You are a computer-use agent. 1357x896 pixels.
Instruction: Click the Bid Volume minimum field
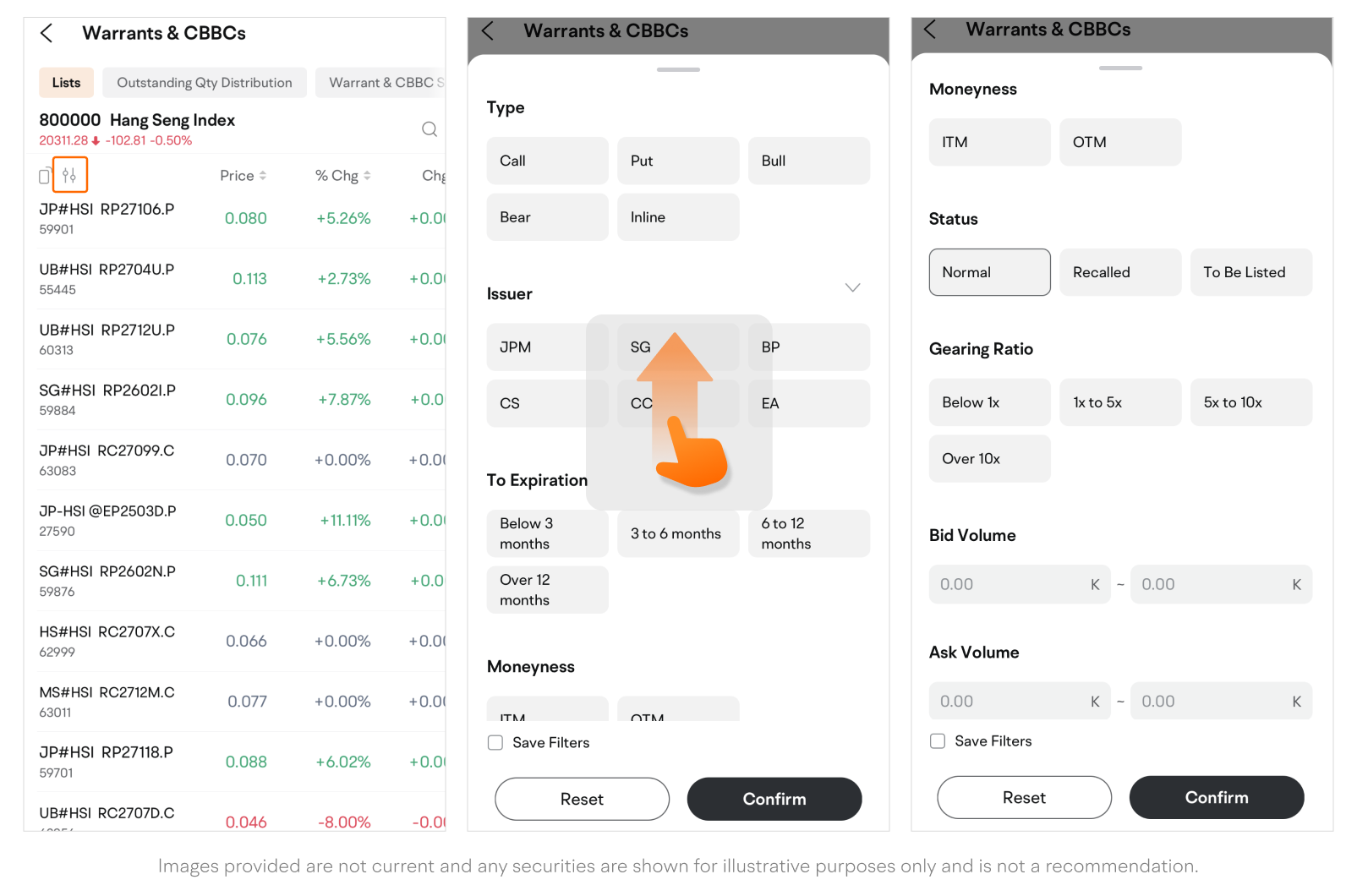(x=1010, y=584)
